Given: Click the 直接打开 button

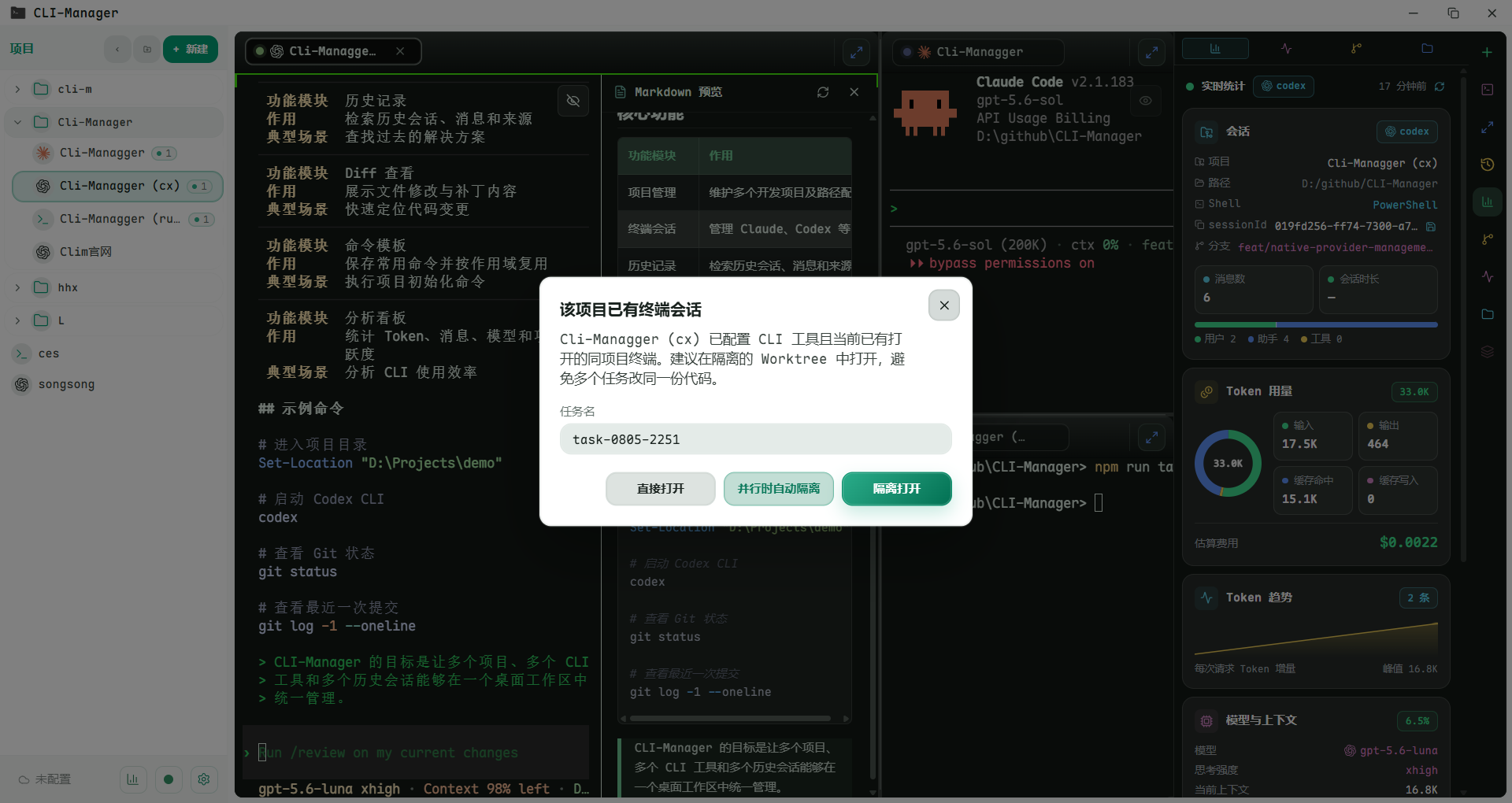Looking at the screenshot, I should pyautogui.click(x=660, y=489).
